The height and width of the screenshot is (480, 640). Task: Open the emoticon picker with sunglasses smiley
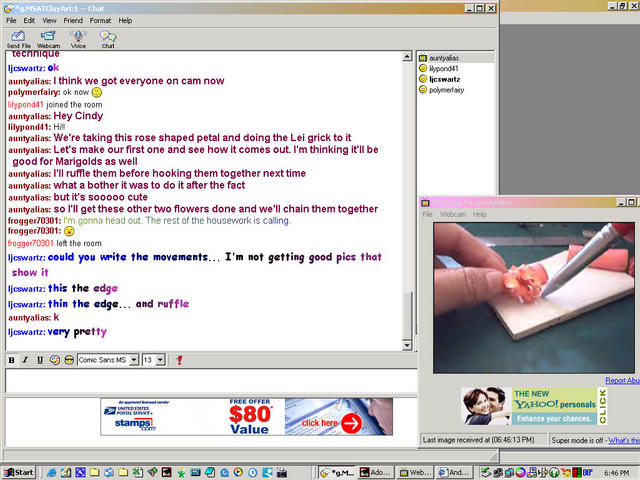pos(69,360)
